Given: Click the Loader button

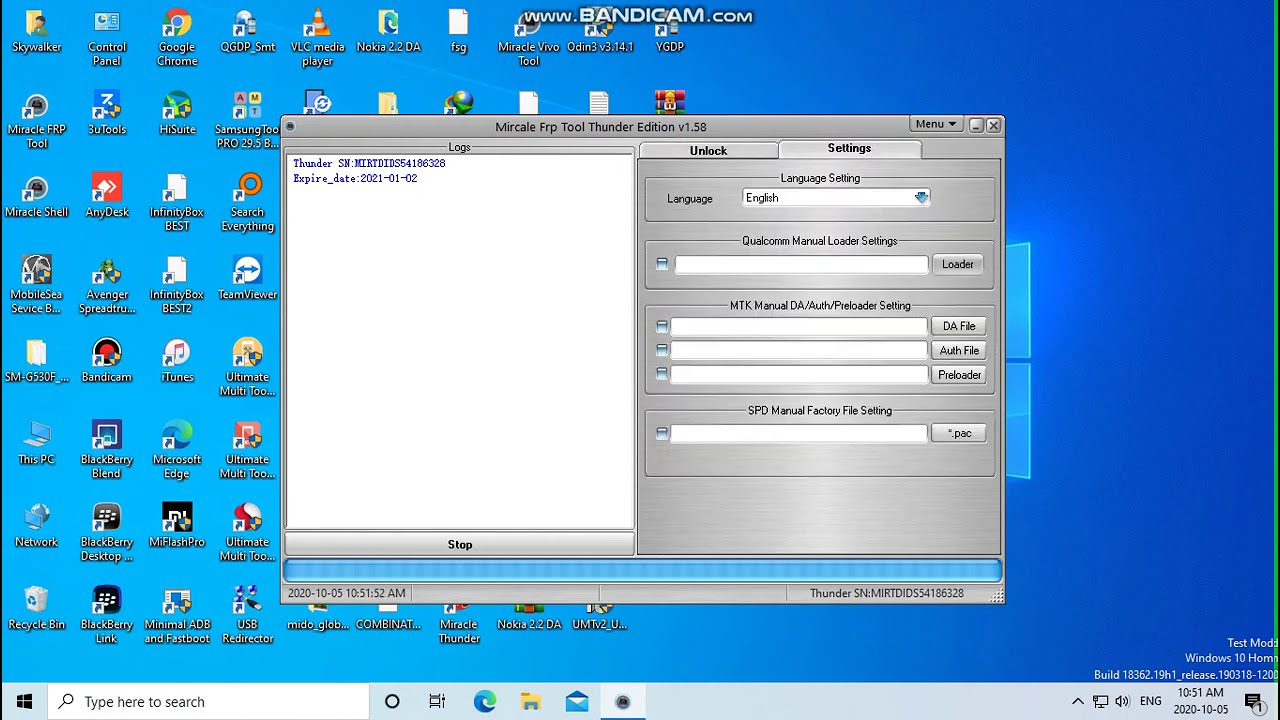Looking at the screenshot, I should 957,264.
